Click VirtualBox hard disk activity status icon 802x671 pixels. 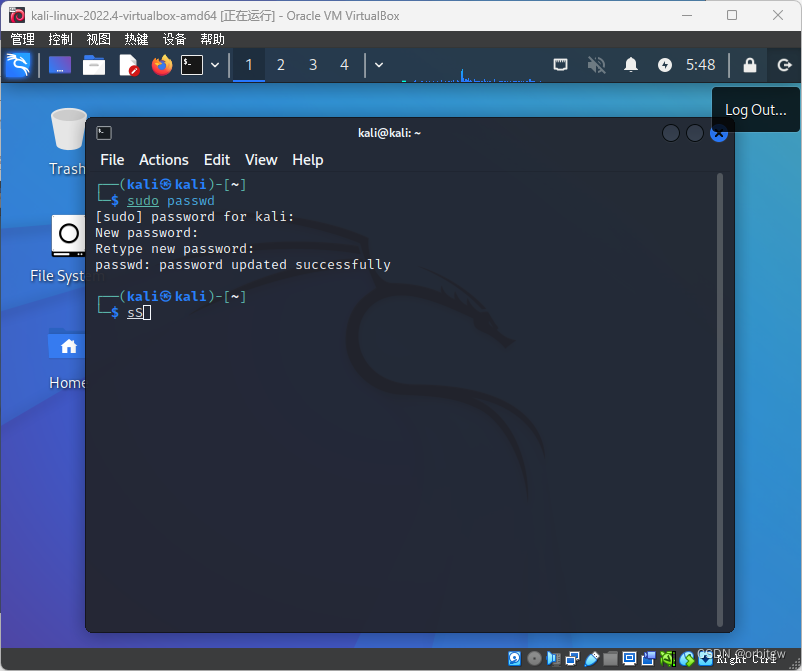[x=515, y=658]
